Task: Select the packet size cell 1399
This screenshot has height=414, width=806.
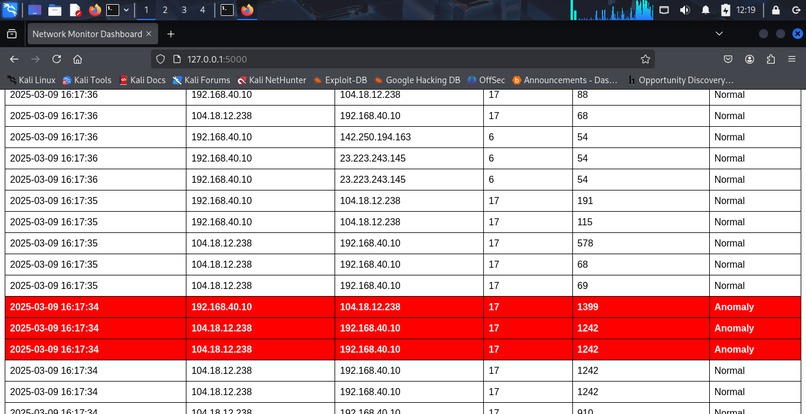Action: (641, 307)
